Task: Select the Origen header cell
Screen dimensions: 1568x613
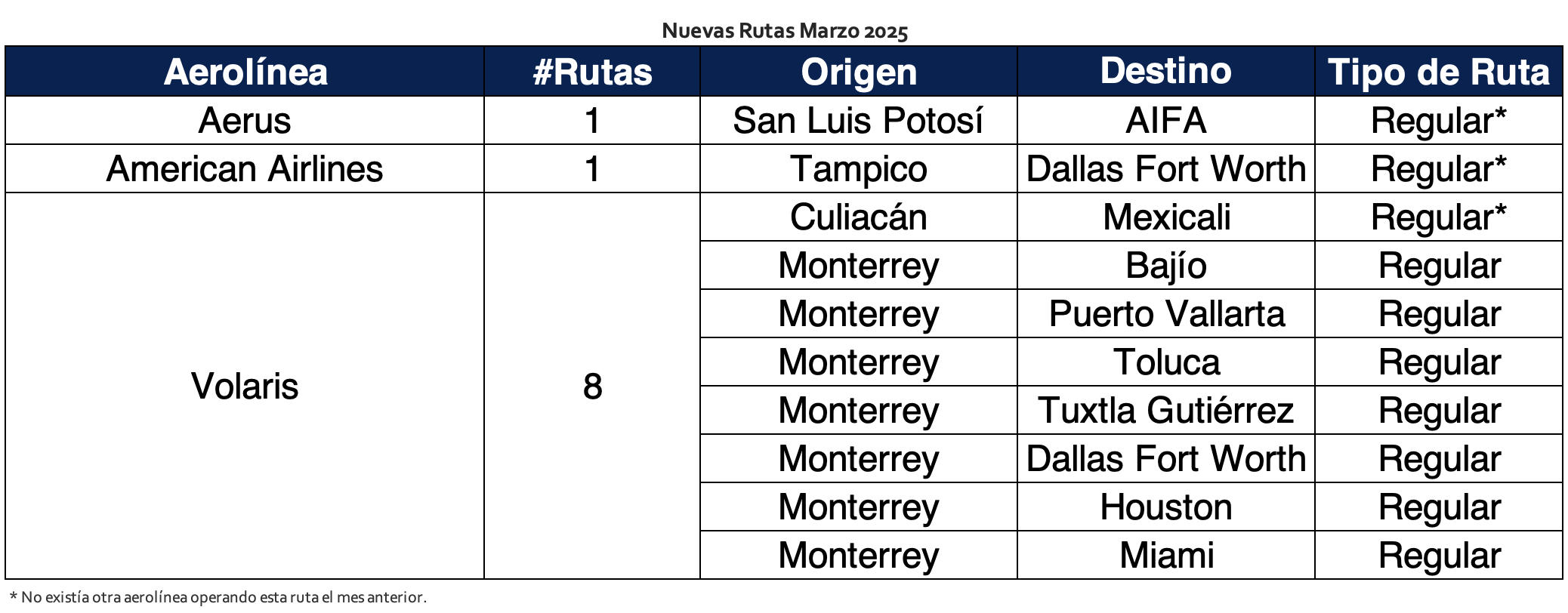Action: [x=859, y=72]
